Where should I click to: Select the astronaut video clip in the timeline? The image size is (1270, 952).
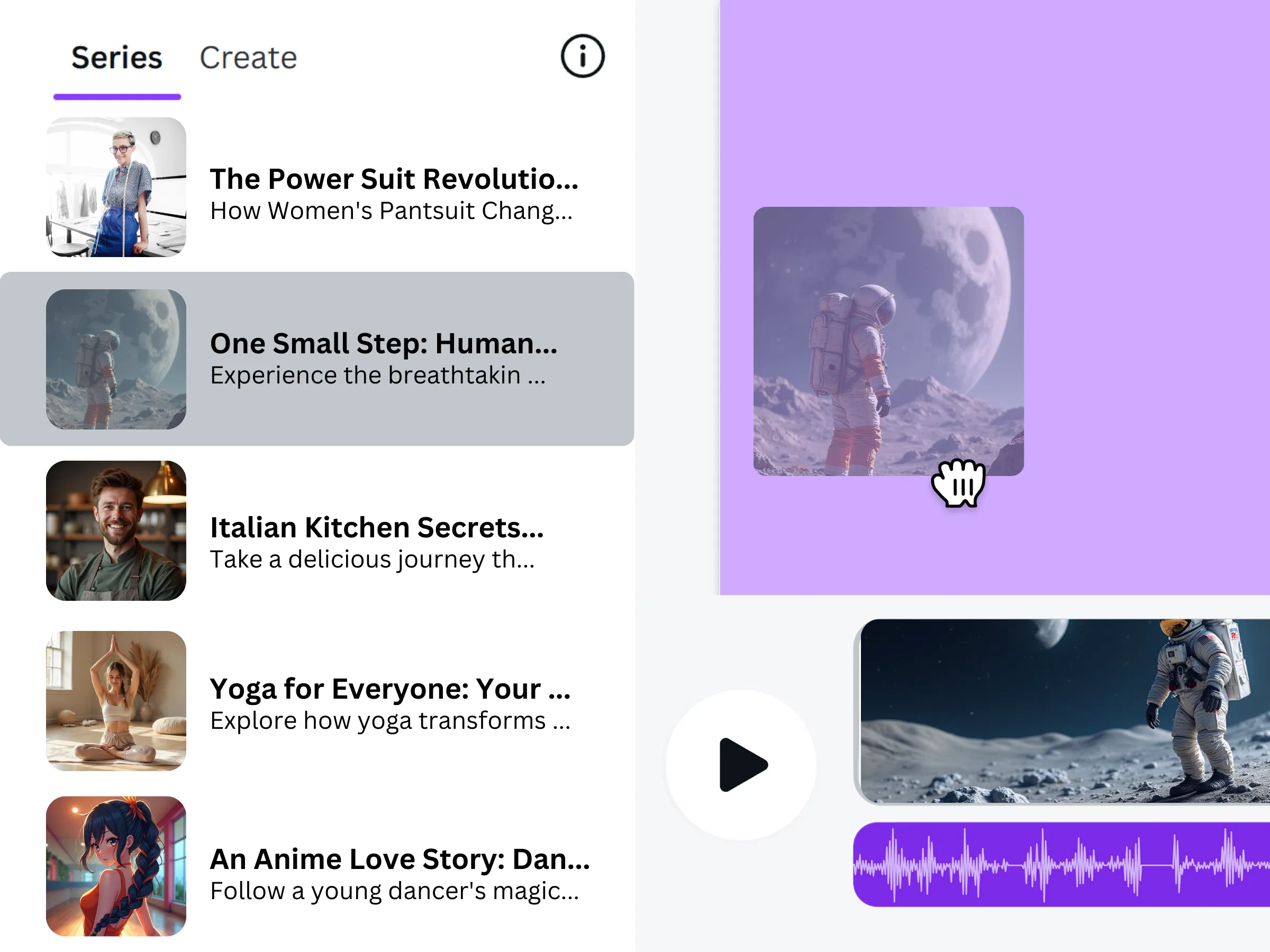click(1062, 711)
